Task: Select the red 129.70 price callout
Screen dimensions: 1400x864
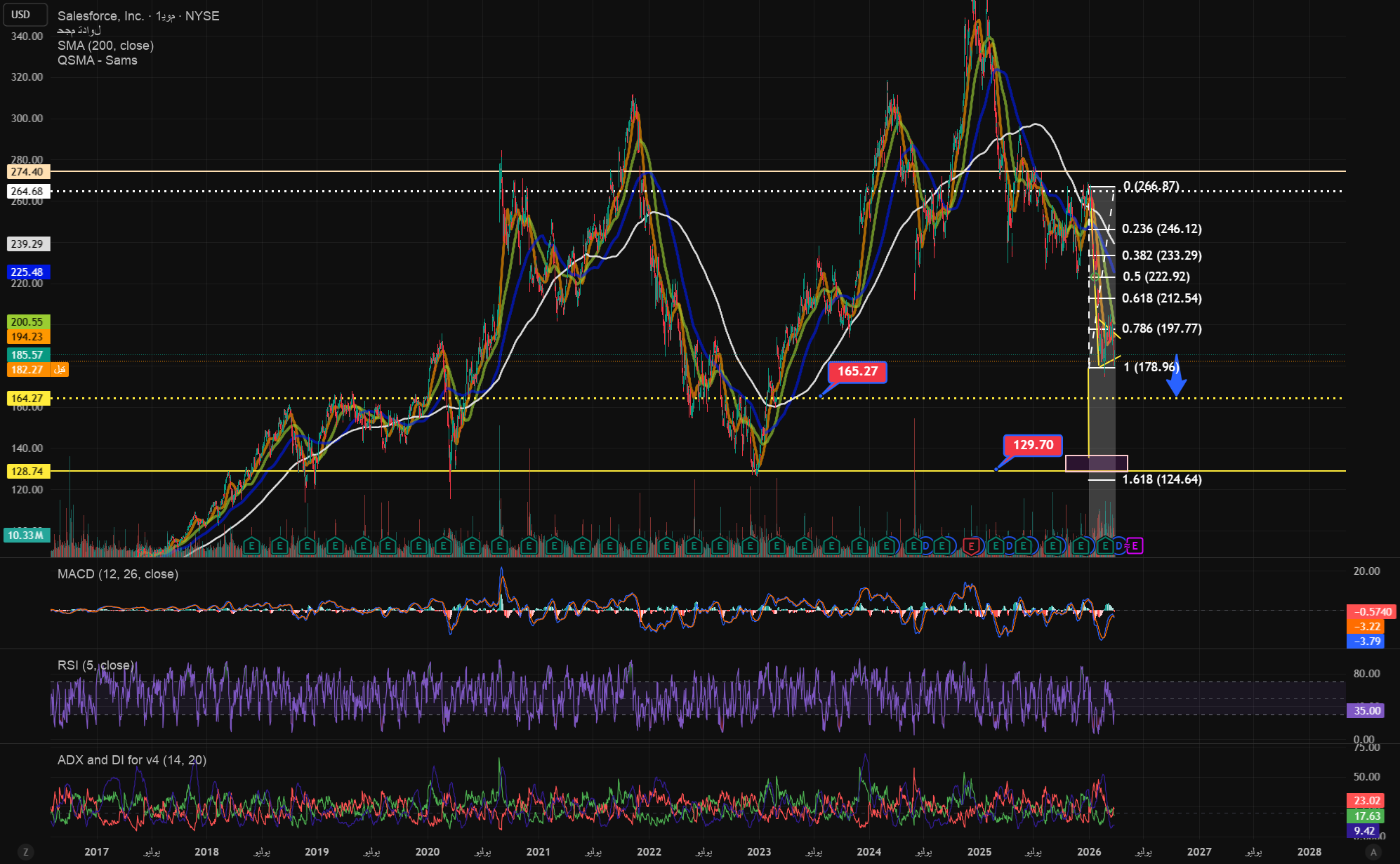Action: (1033, 445)
